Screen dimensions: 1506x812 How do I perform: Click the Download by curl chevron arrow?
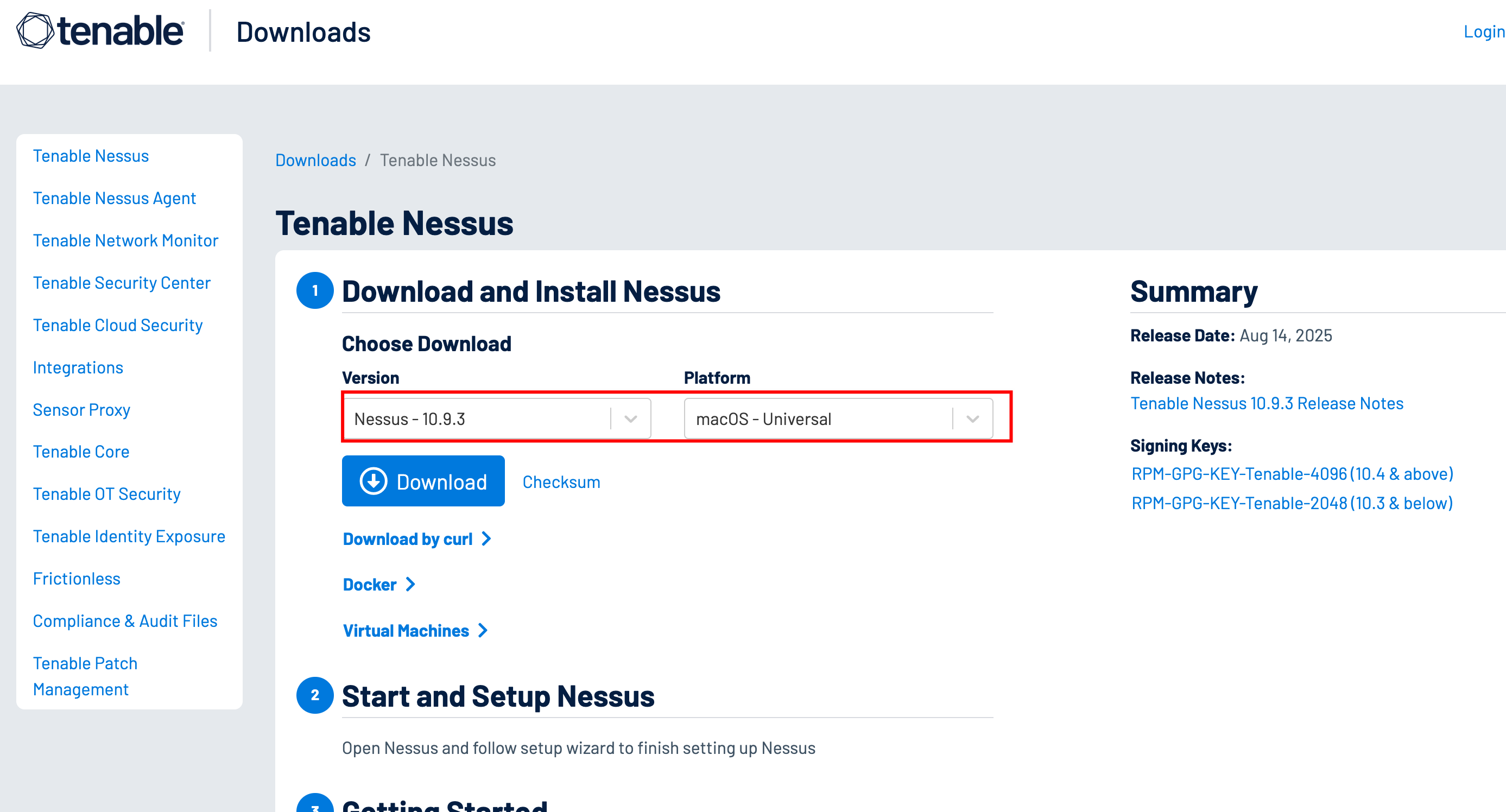coord(486,538)
